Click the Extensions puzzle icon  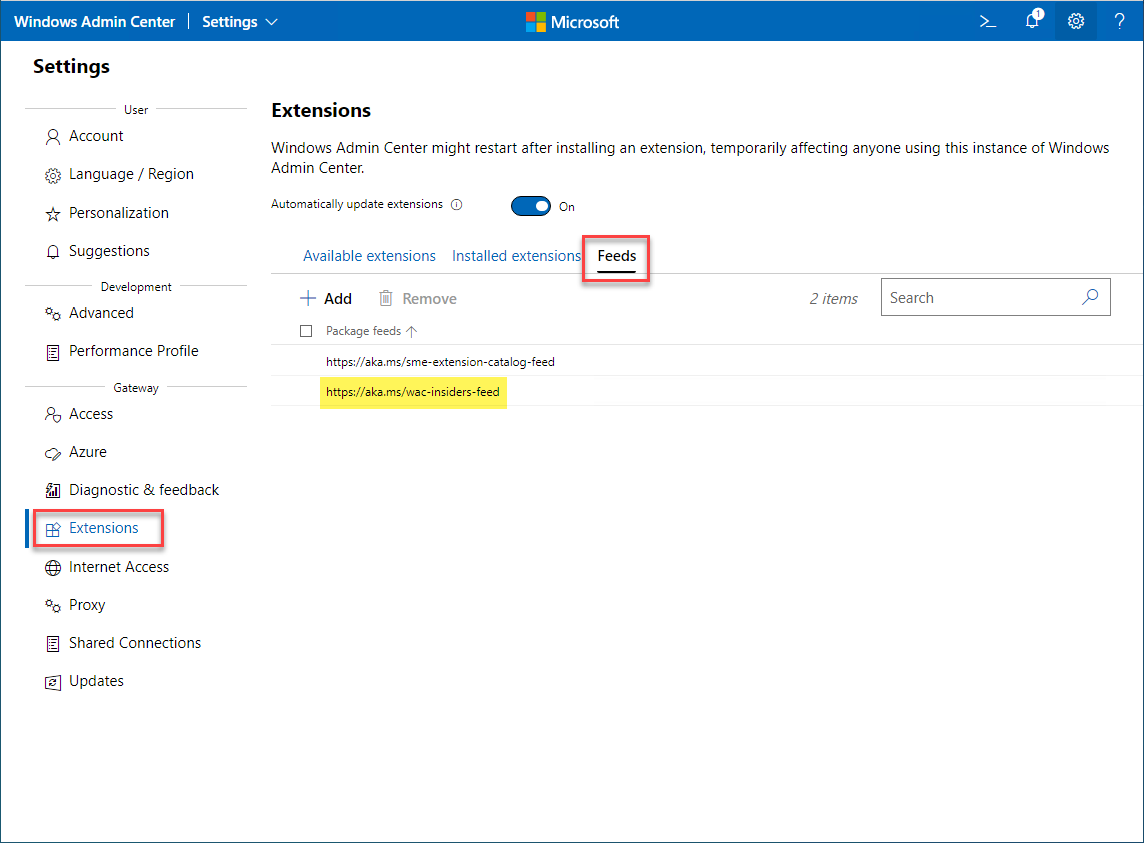[x=53, y=529]
